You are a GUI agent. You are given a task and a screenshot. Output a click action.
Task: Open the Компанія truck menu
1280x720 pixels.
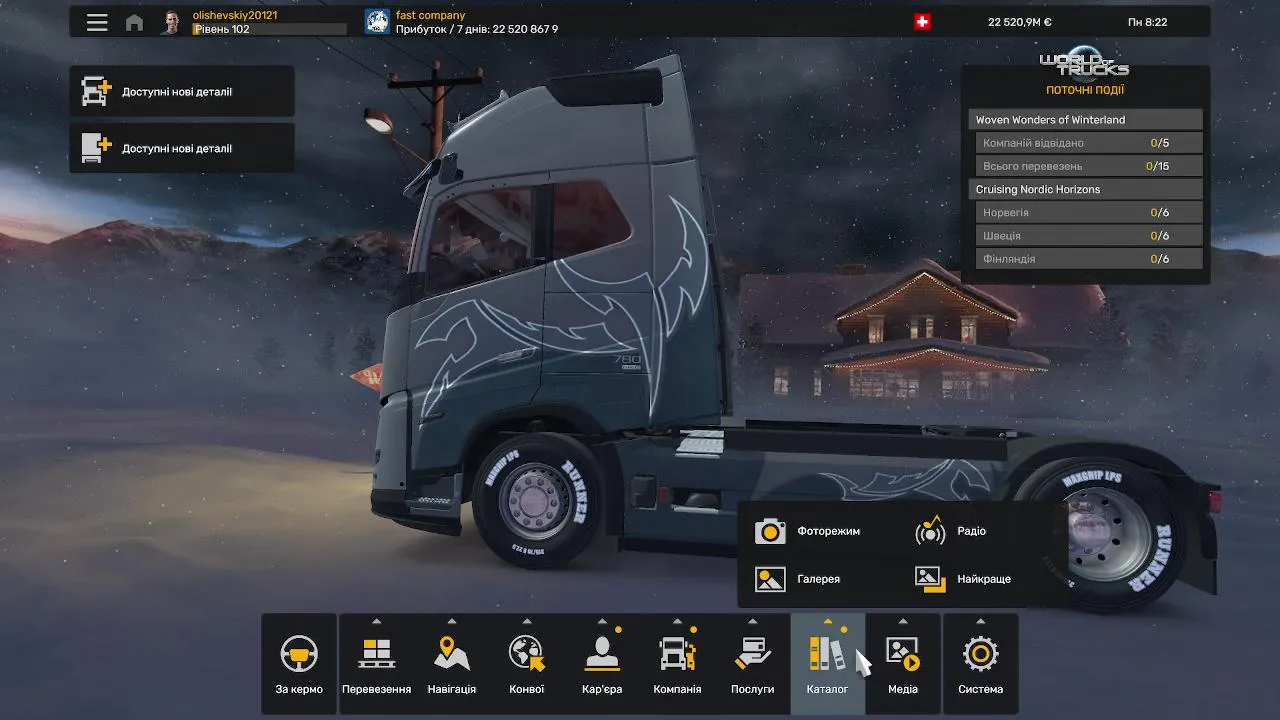coord(677,664)
